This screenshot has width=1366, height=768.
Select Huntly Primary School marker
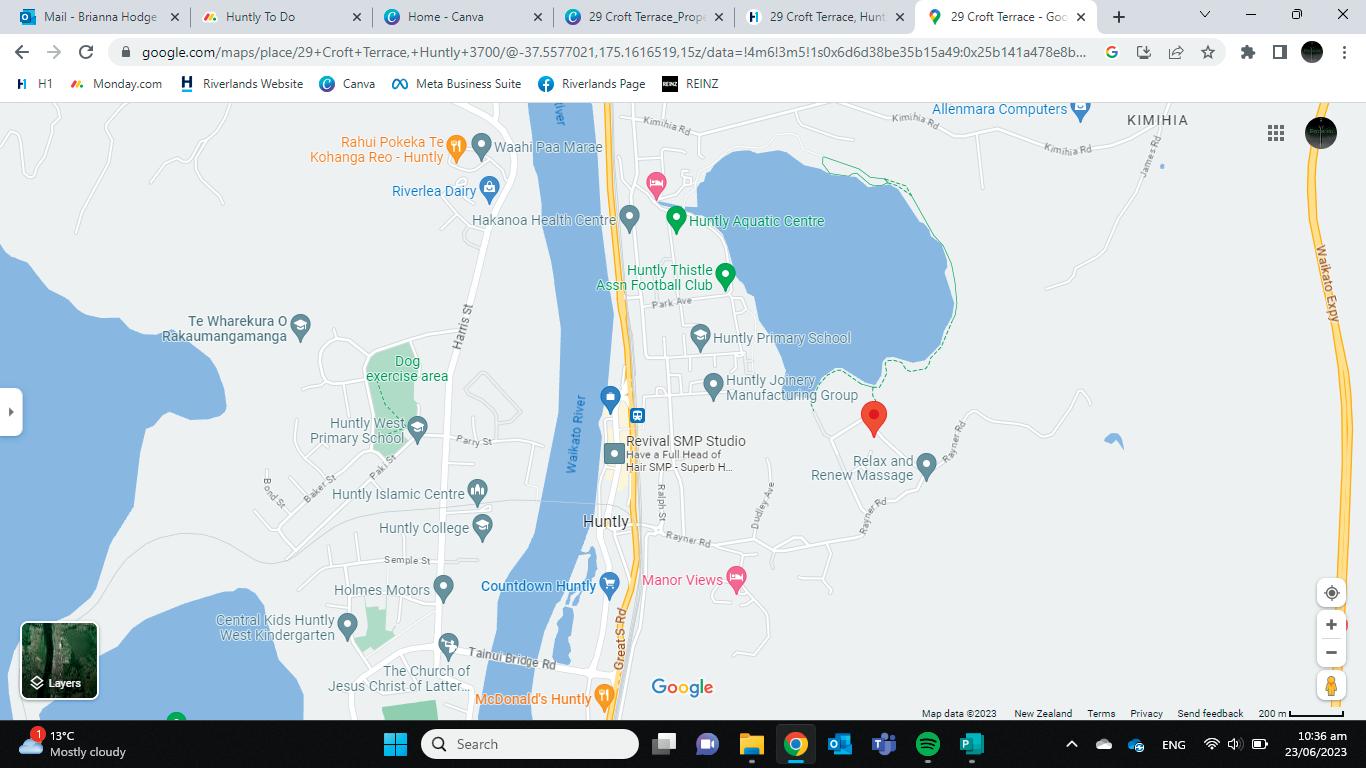click(x=700, y=336)
